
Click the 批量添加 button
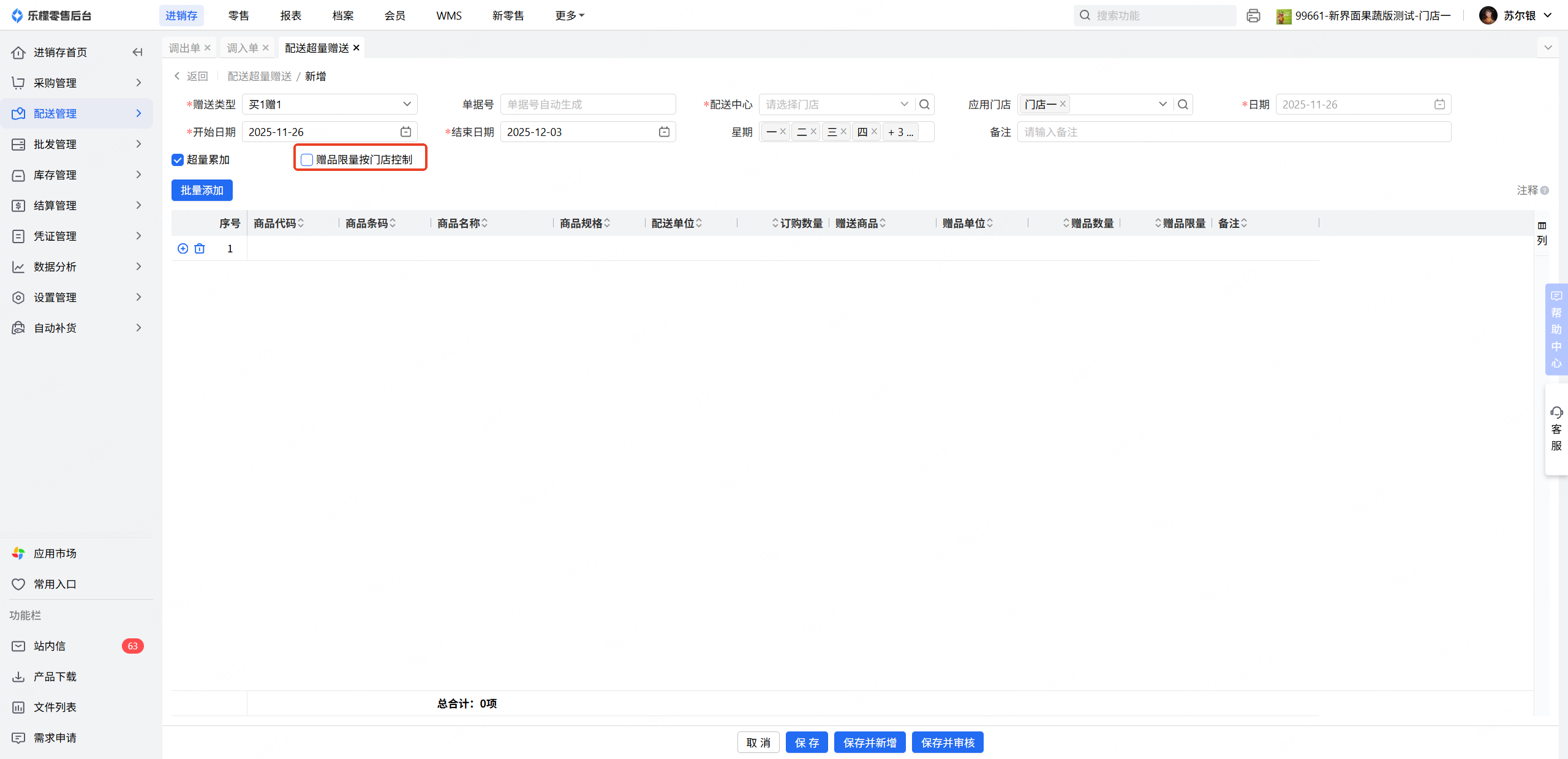[x=202, y=190]
